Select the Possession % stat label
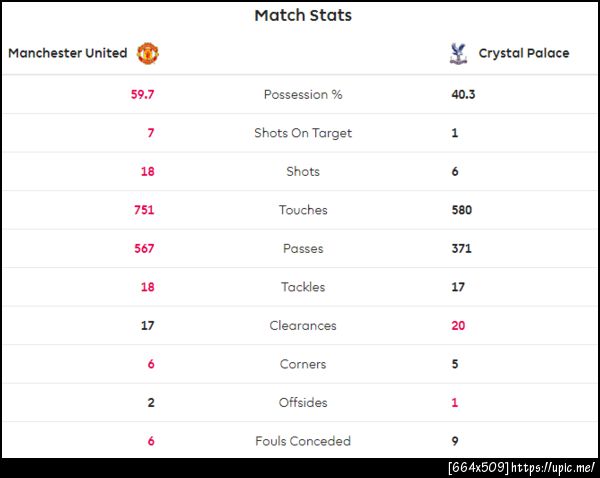 (x=303, y=95)
